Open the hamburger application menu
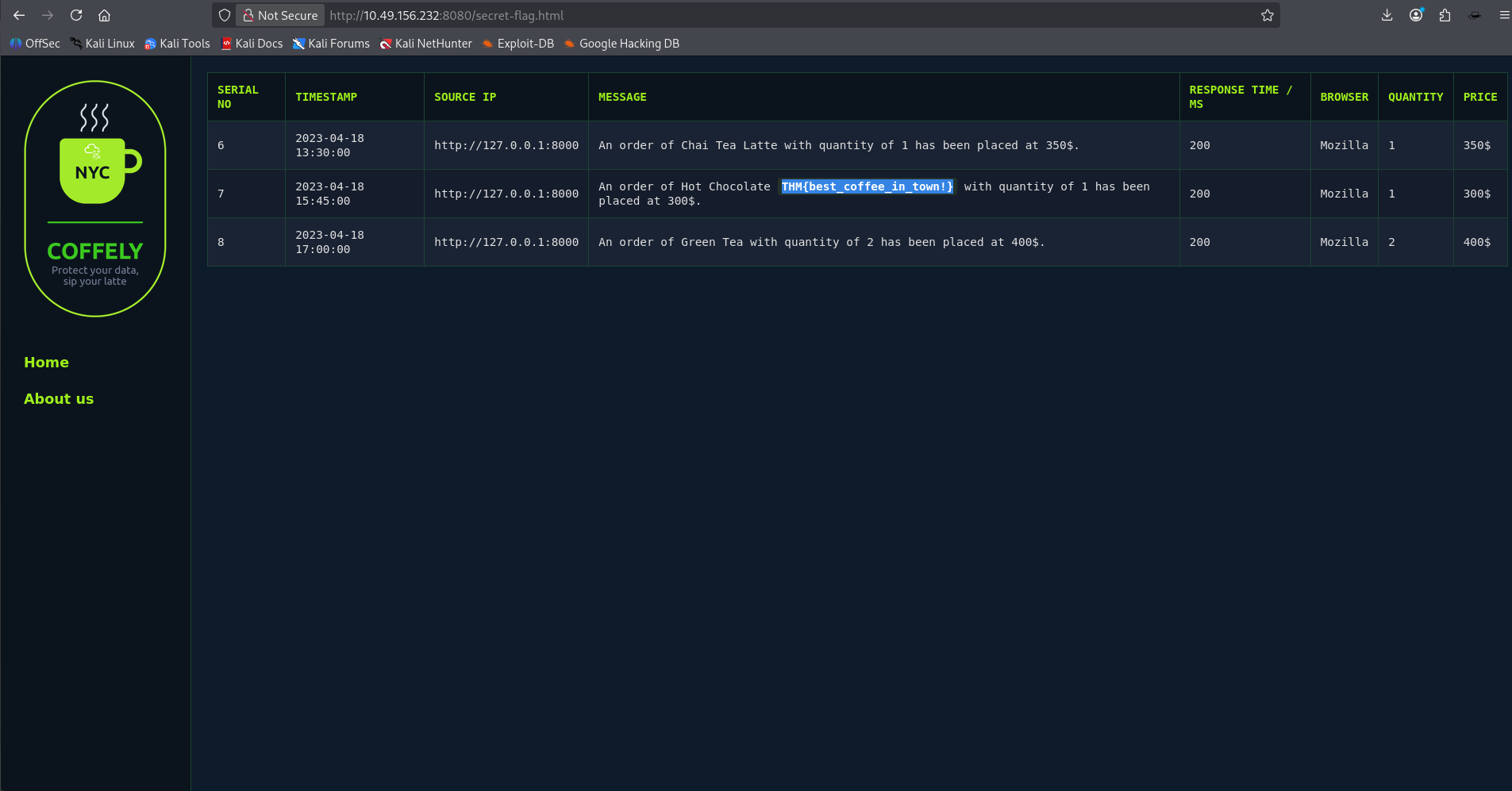Screen dimensions: 1512x791 coord(1503,15)
